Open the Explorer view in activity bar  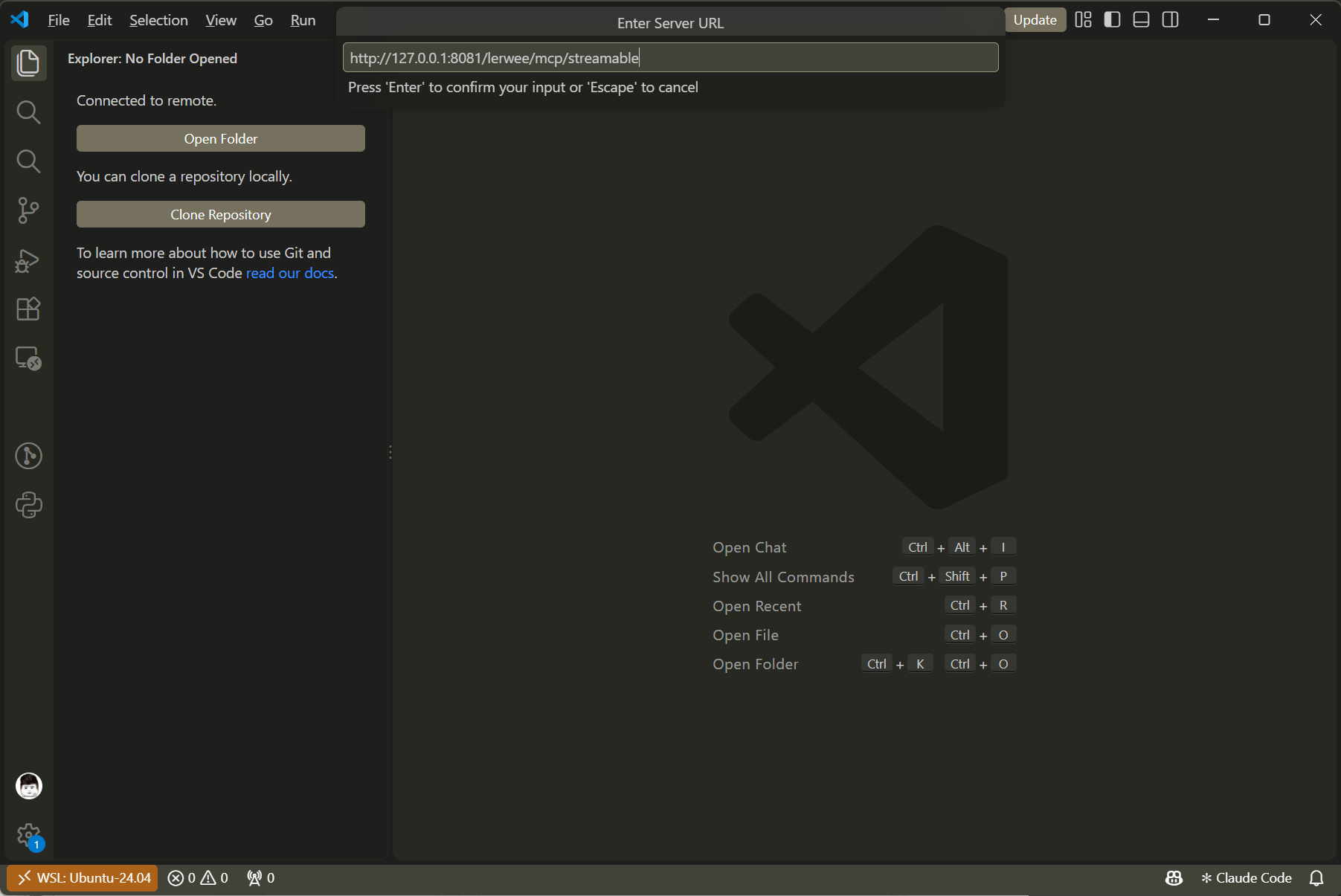(28, 62)
